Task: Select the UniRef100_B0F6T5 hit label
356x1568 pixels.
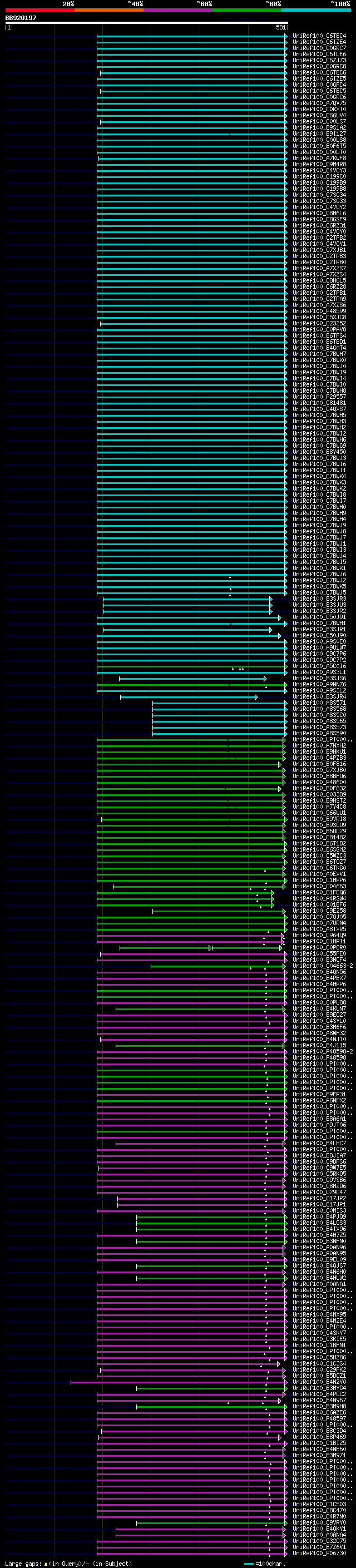Action: (319, 146)
